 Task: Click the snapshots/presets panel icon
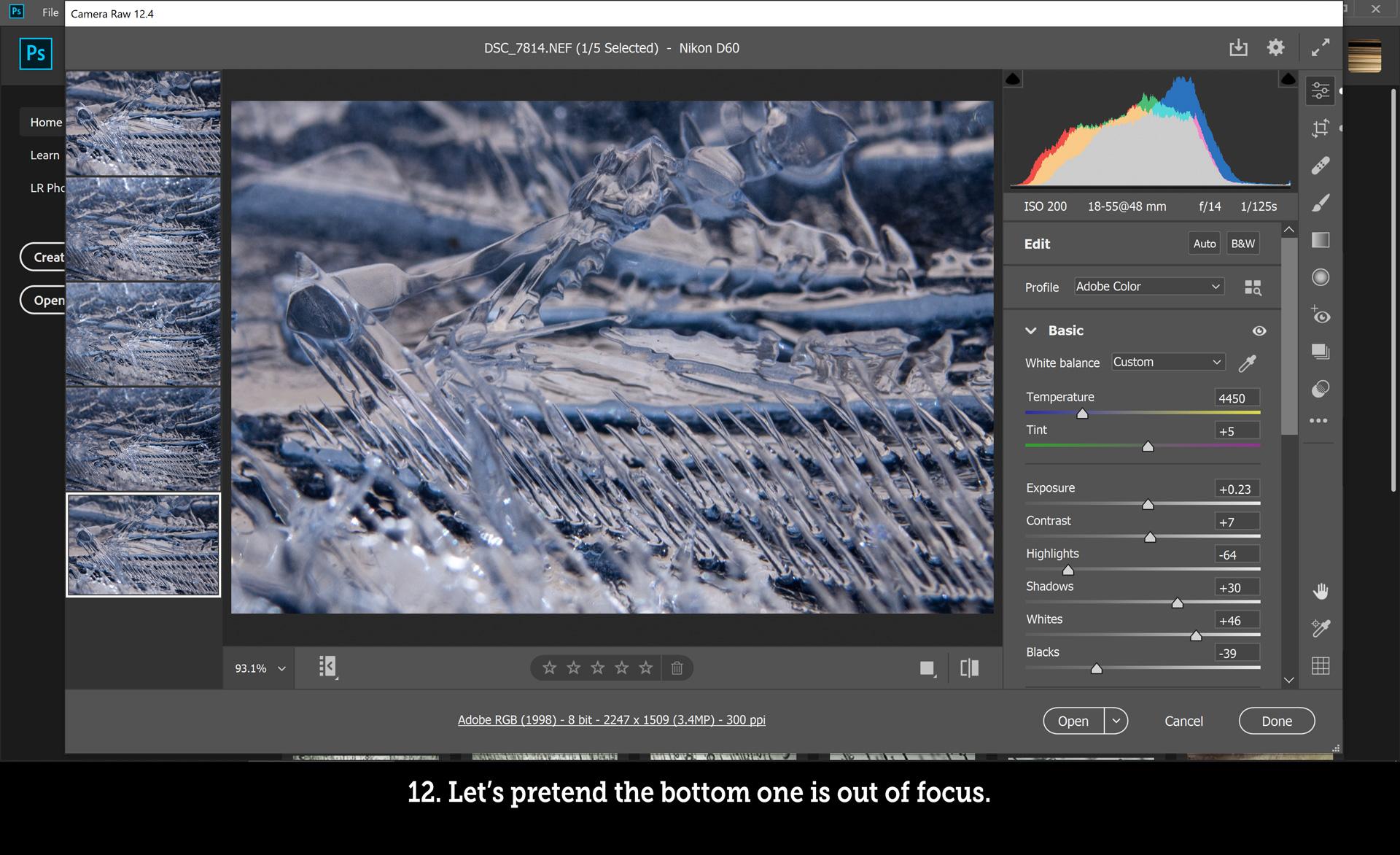1321,349
